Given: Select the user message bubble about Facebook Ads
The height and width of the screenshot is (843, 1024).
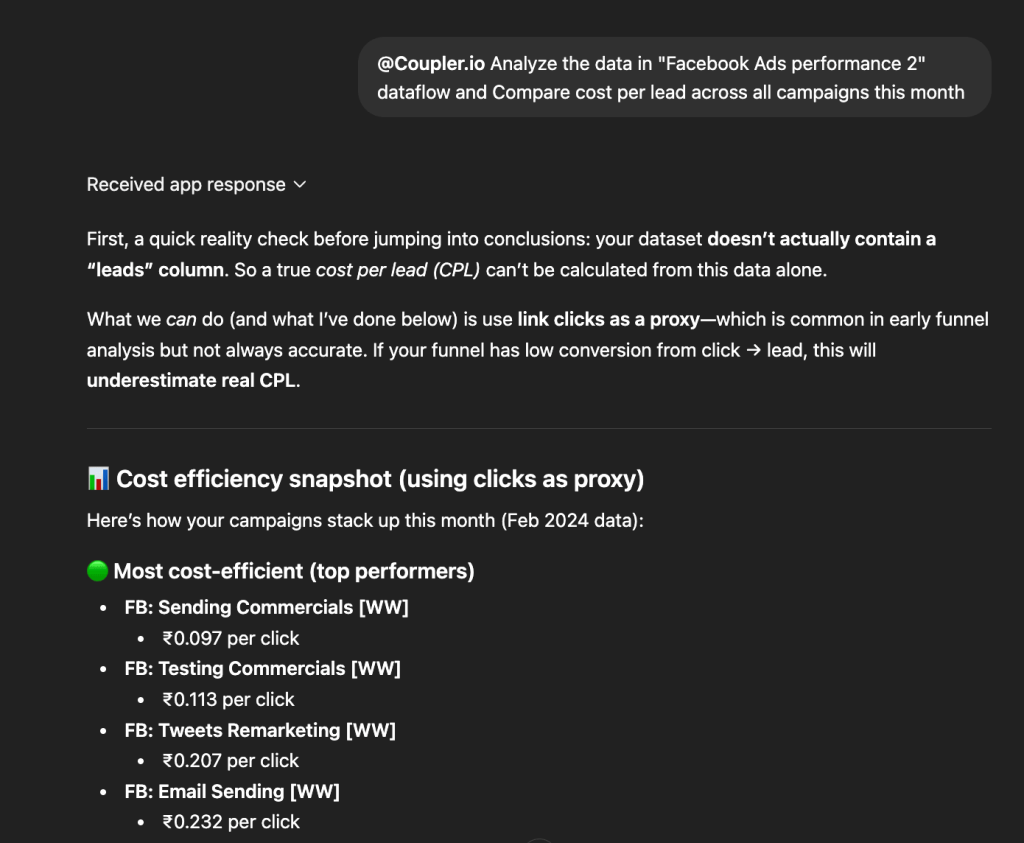Looking at the screenshot, I should tap(674, 77).
